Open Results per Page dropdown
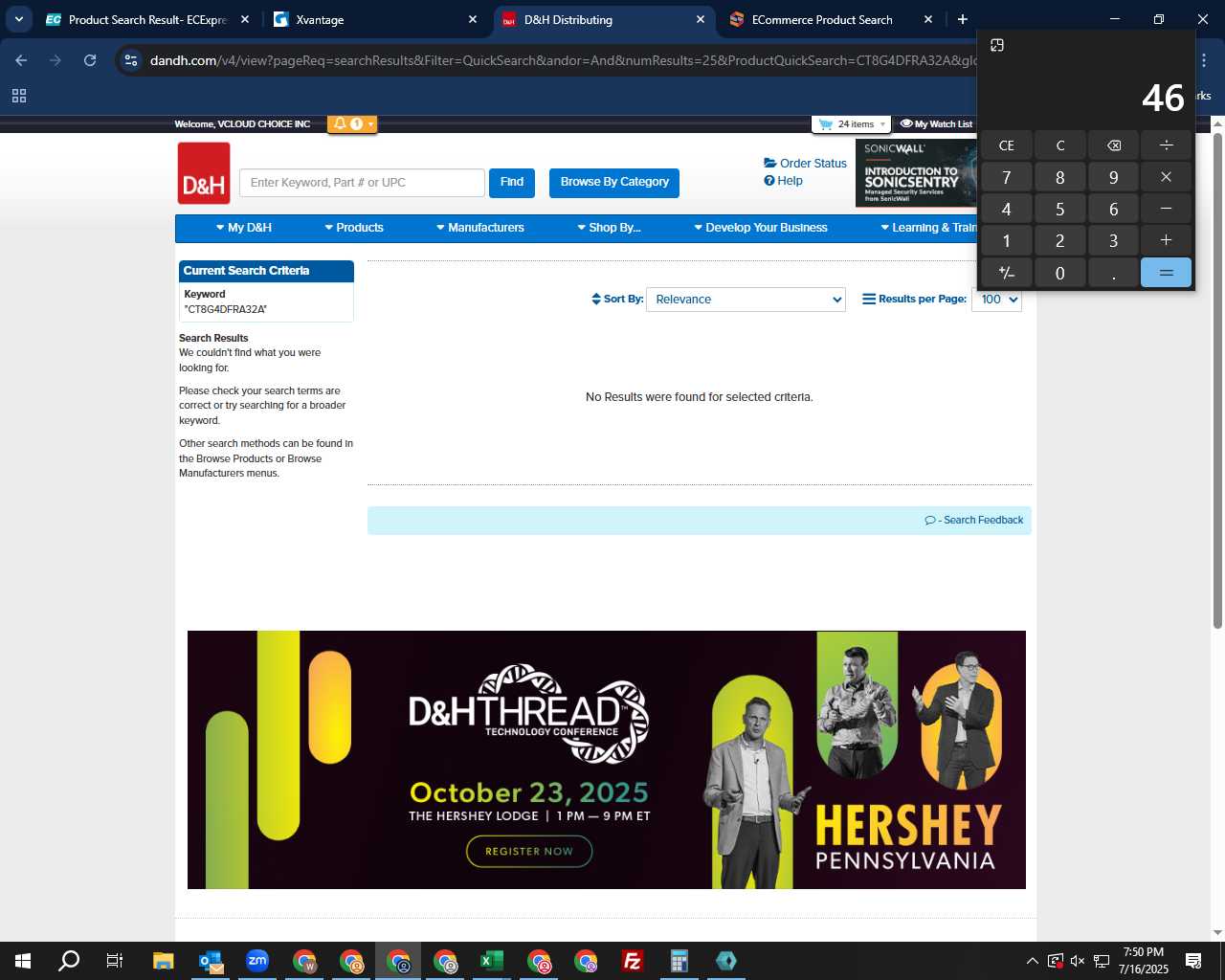1225x980 pixels. pos(996,300)
